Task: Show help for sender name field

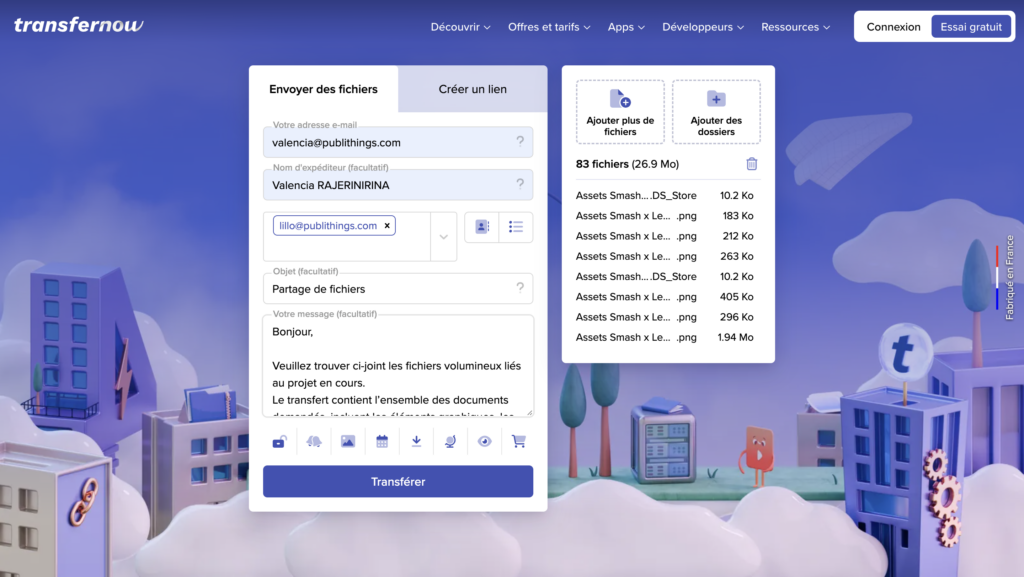Action: point(520,183)
